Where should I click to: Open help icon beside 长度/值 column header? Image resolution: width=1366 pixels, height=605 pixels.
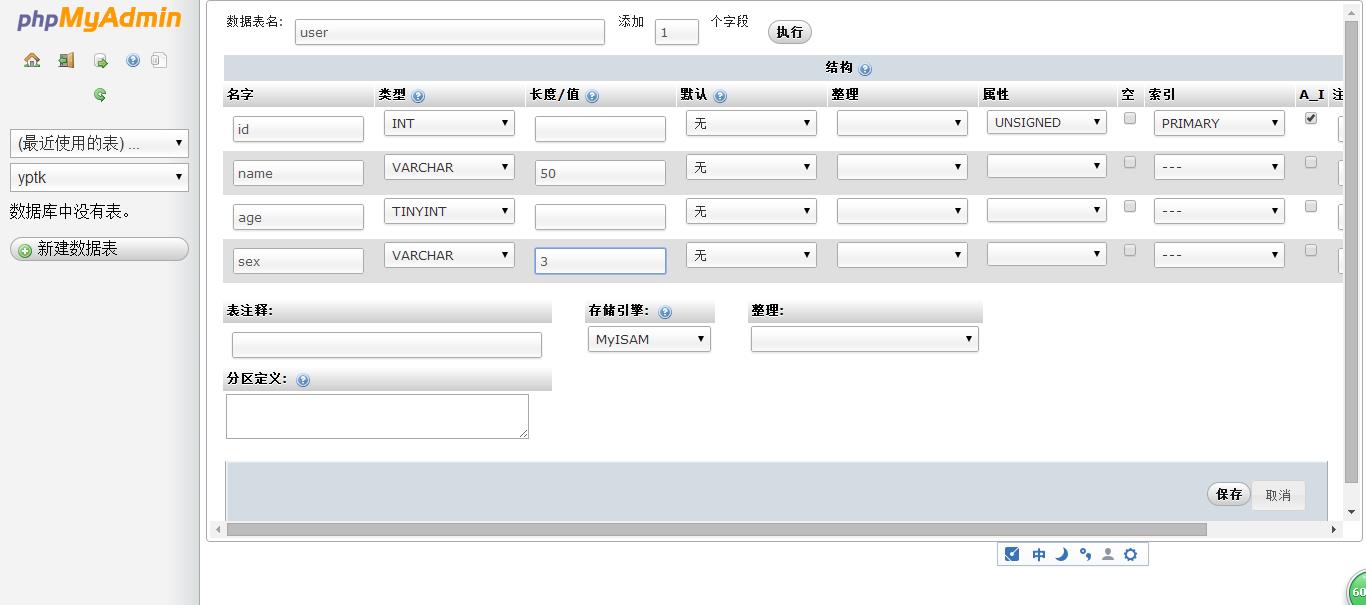pyautogui.click(x=592, y=96)
